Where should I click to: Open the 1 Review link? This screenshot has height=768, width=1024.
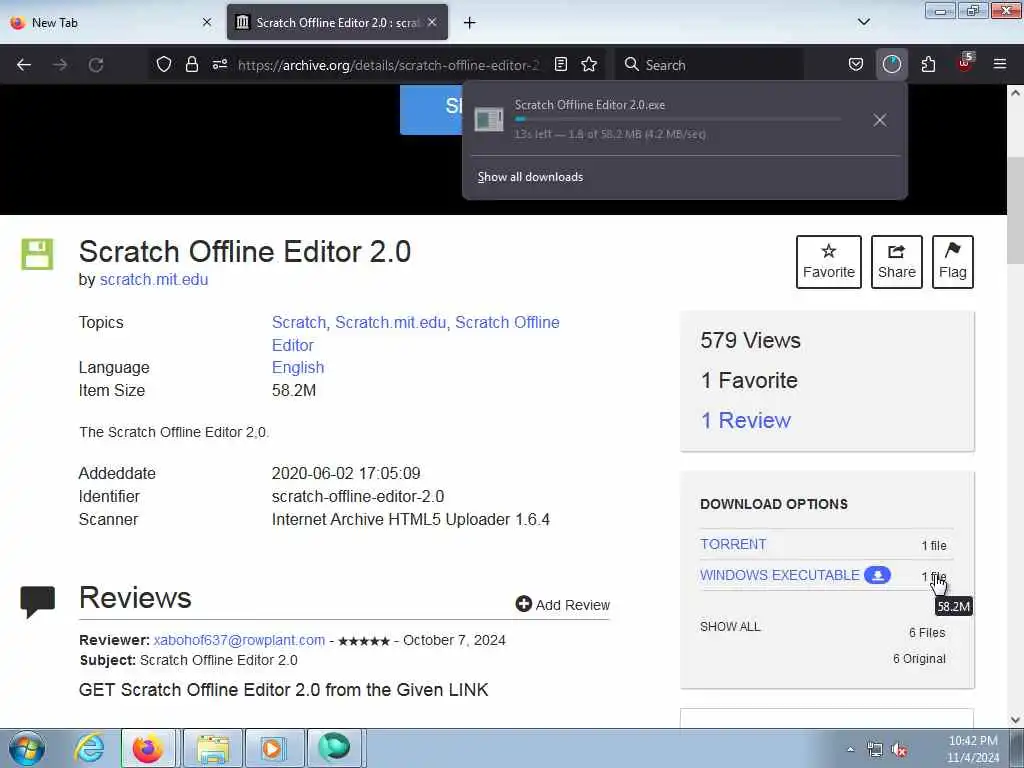tap(746, 421)
